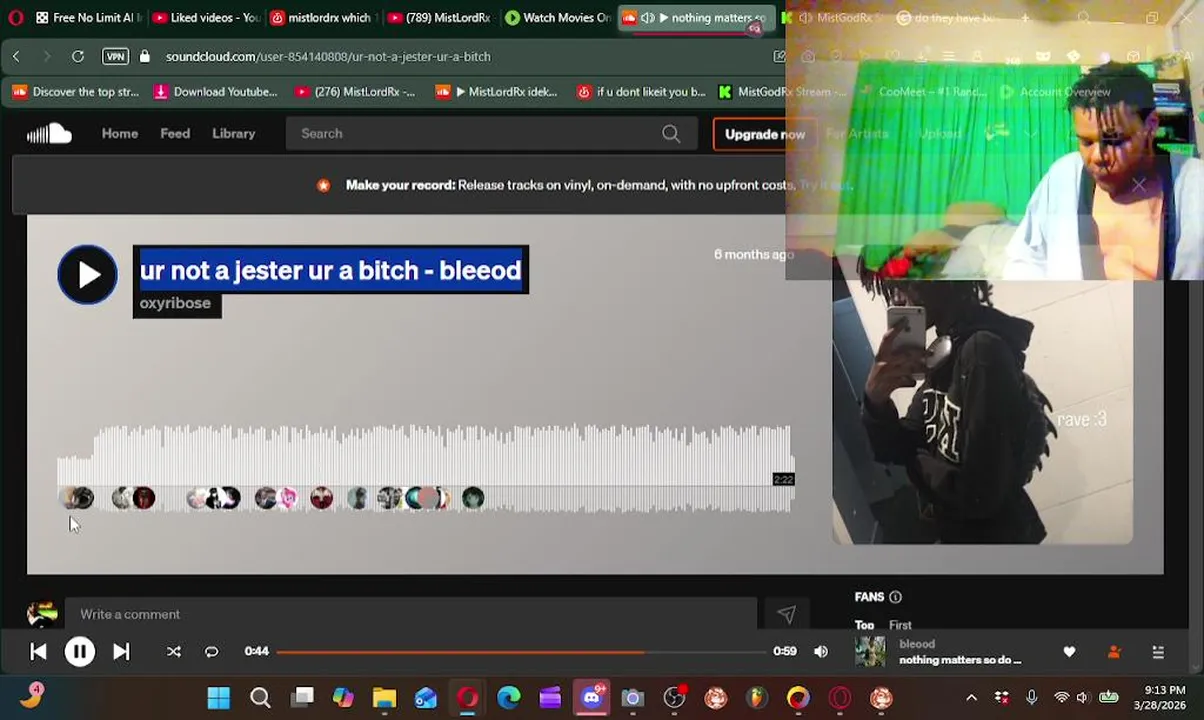Mute the volume with the speaker icon

[821, 652]
